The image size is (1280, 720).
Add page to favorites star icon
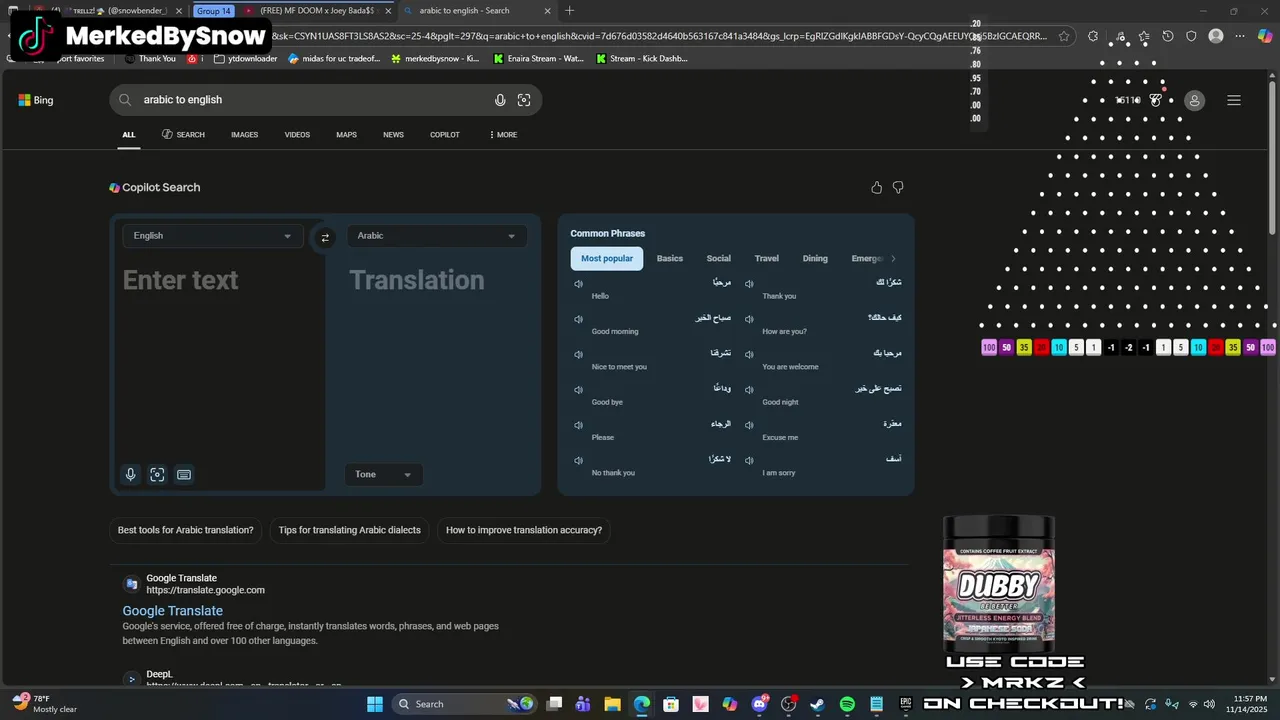[x=1064, y=36]
